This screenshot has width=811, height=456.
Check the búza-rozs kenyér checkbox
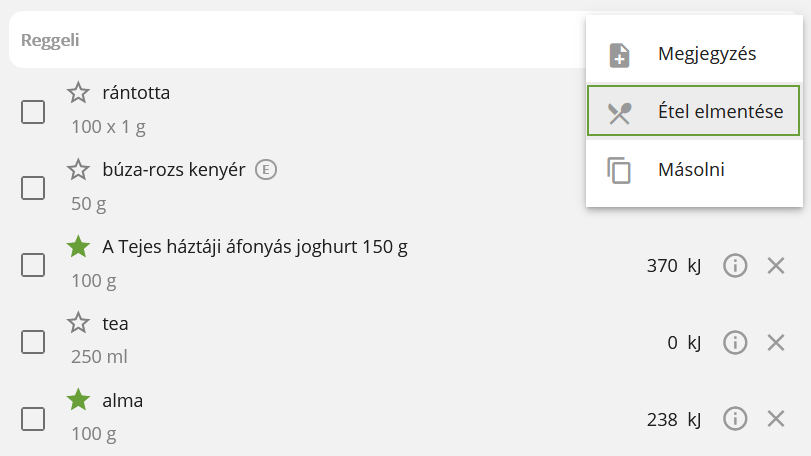click(33, 188)
